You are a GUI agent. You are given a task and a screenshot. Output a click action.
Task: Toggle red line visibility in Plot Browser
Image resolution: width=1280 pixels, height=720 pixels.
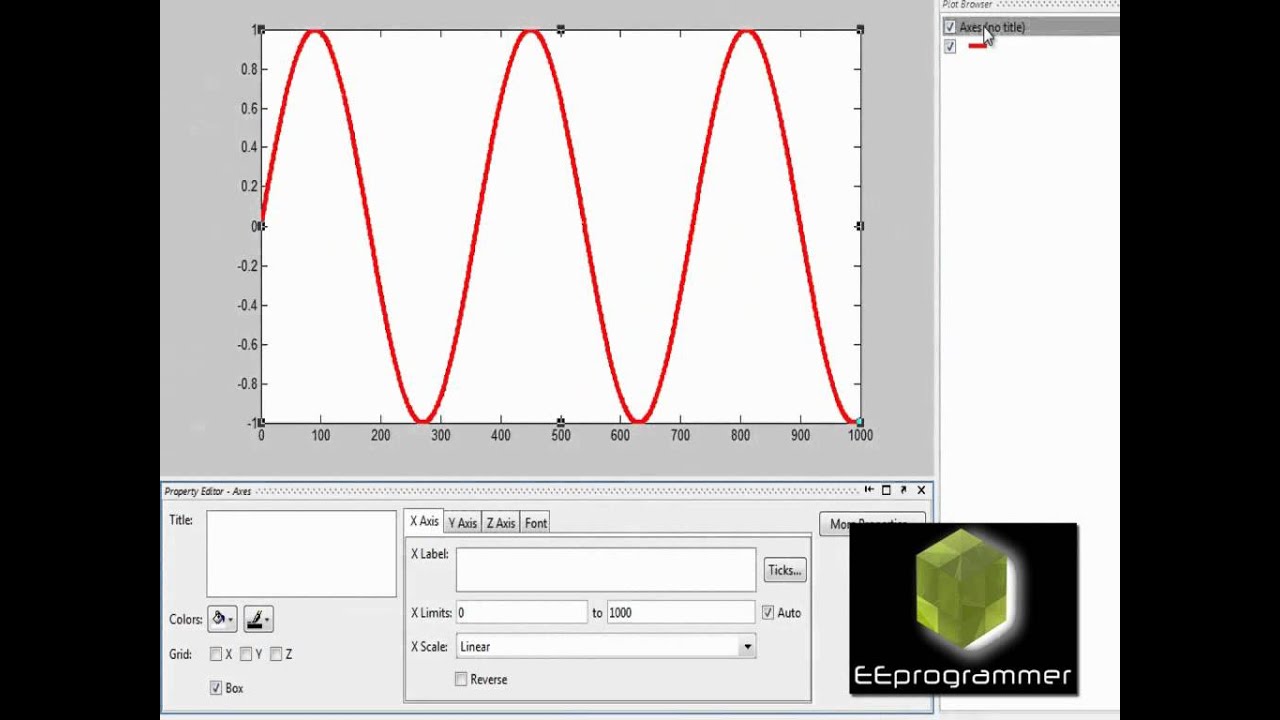point(950,46)
